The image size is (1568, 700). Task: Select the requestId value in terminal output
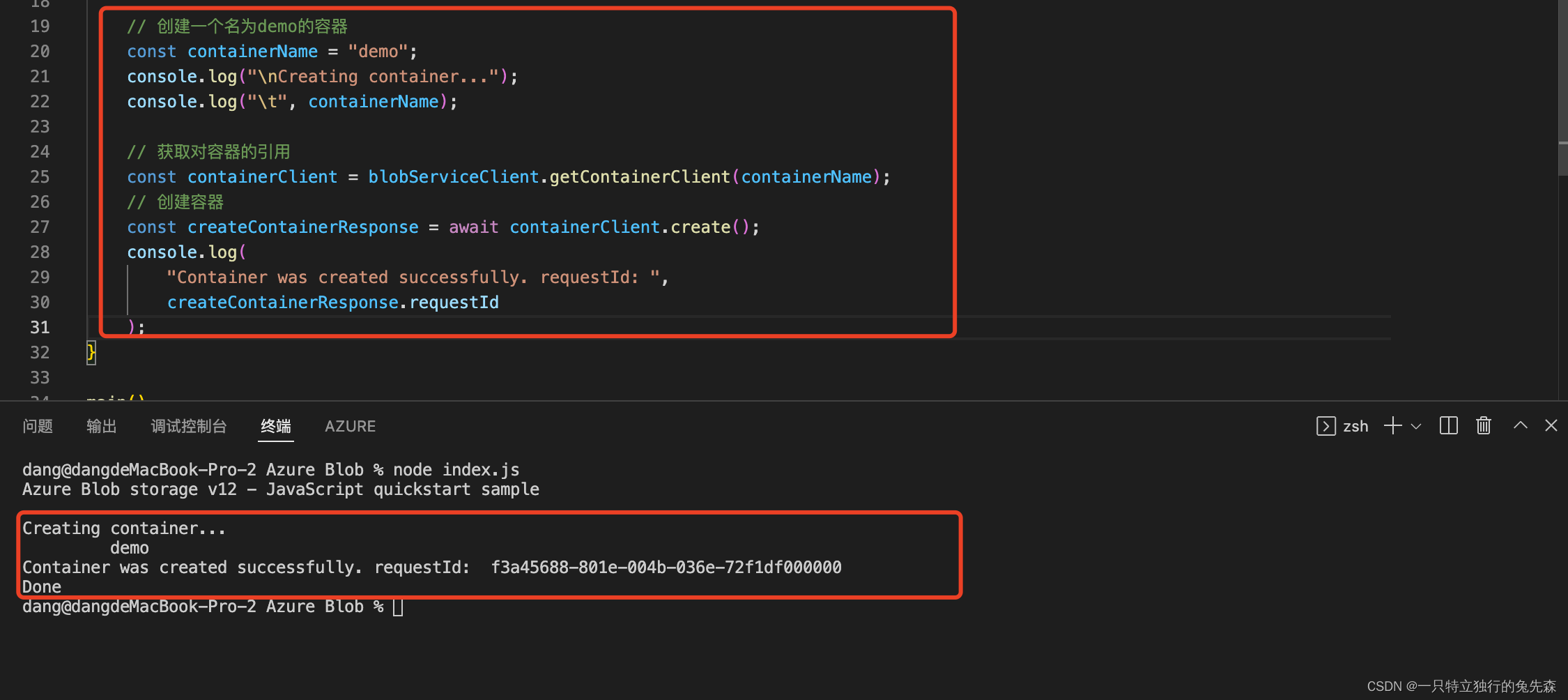666,567
